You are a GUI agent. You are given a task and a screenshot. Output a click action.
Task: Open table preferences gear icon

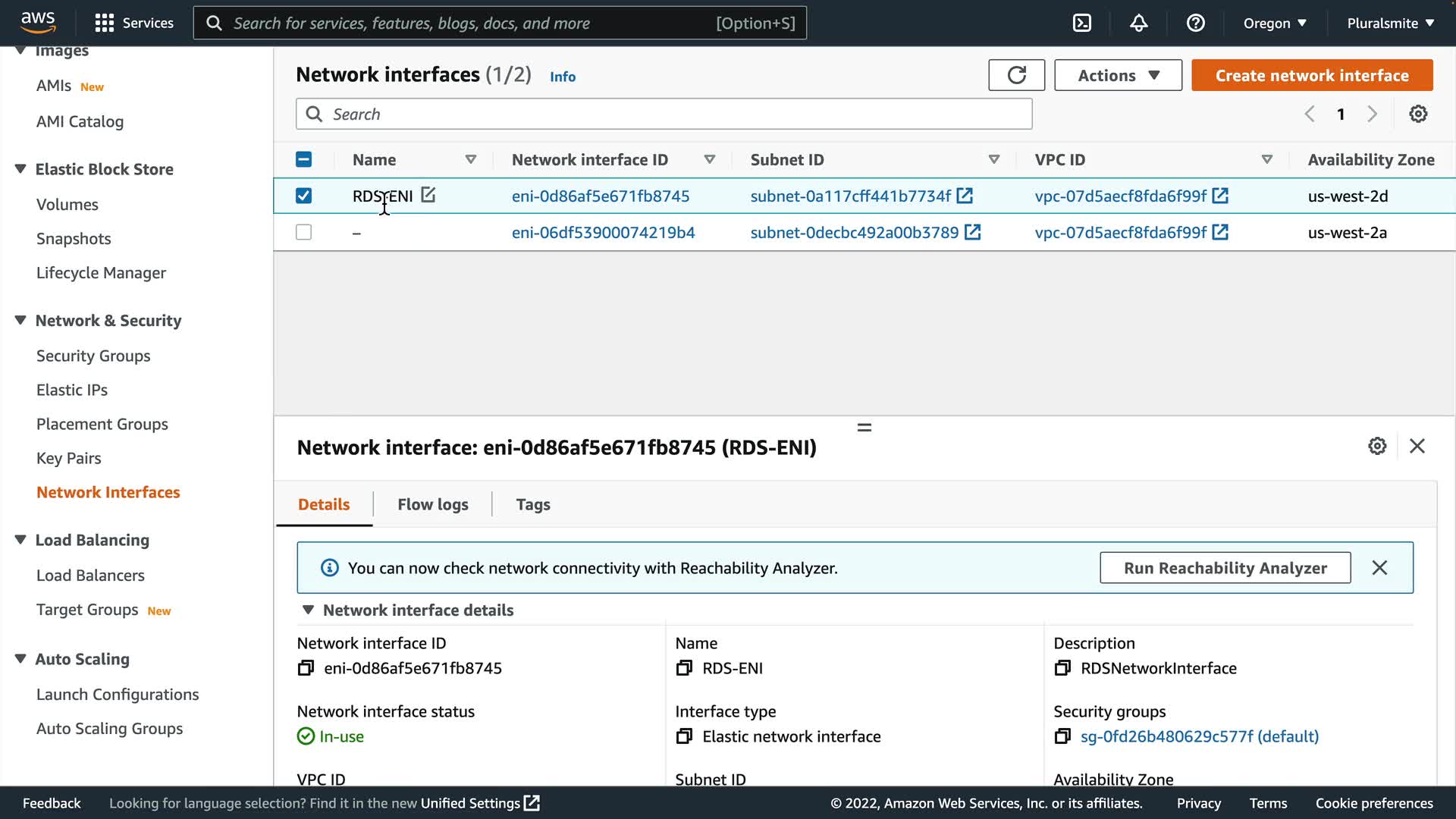1418,114
